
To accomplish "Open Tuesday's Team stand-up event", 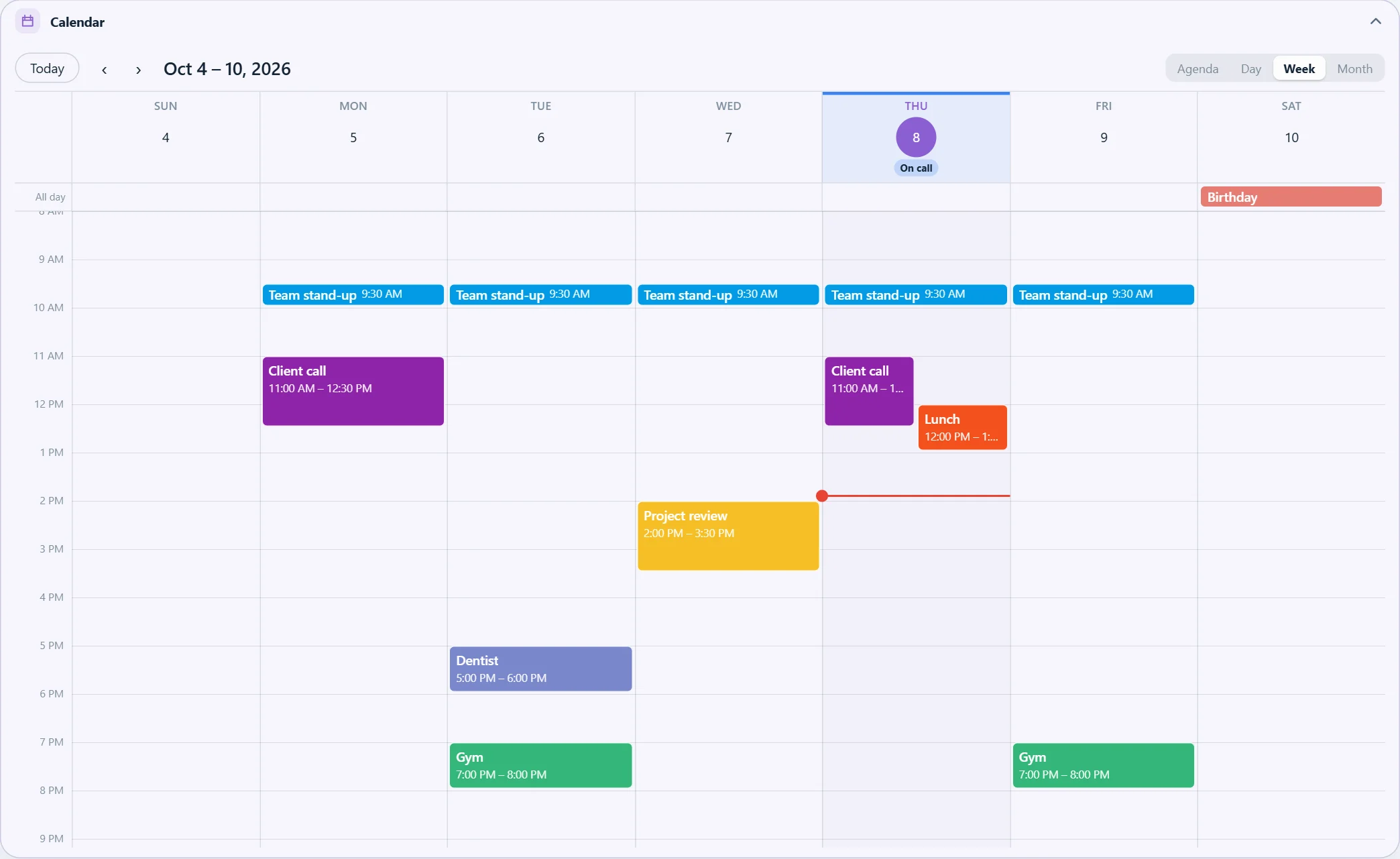I will pyautogui.click(x=540, y=295).
